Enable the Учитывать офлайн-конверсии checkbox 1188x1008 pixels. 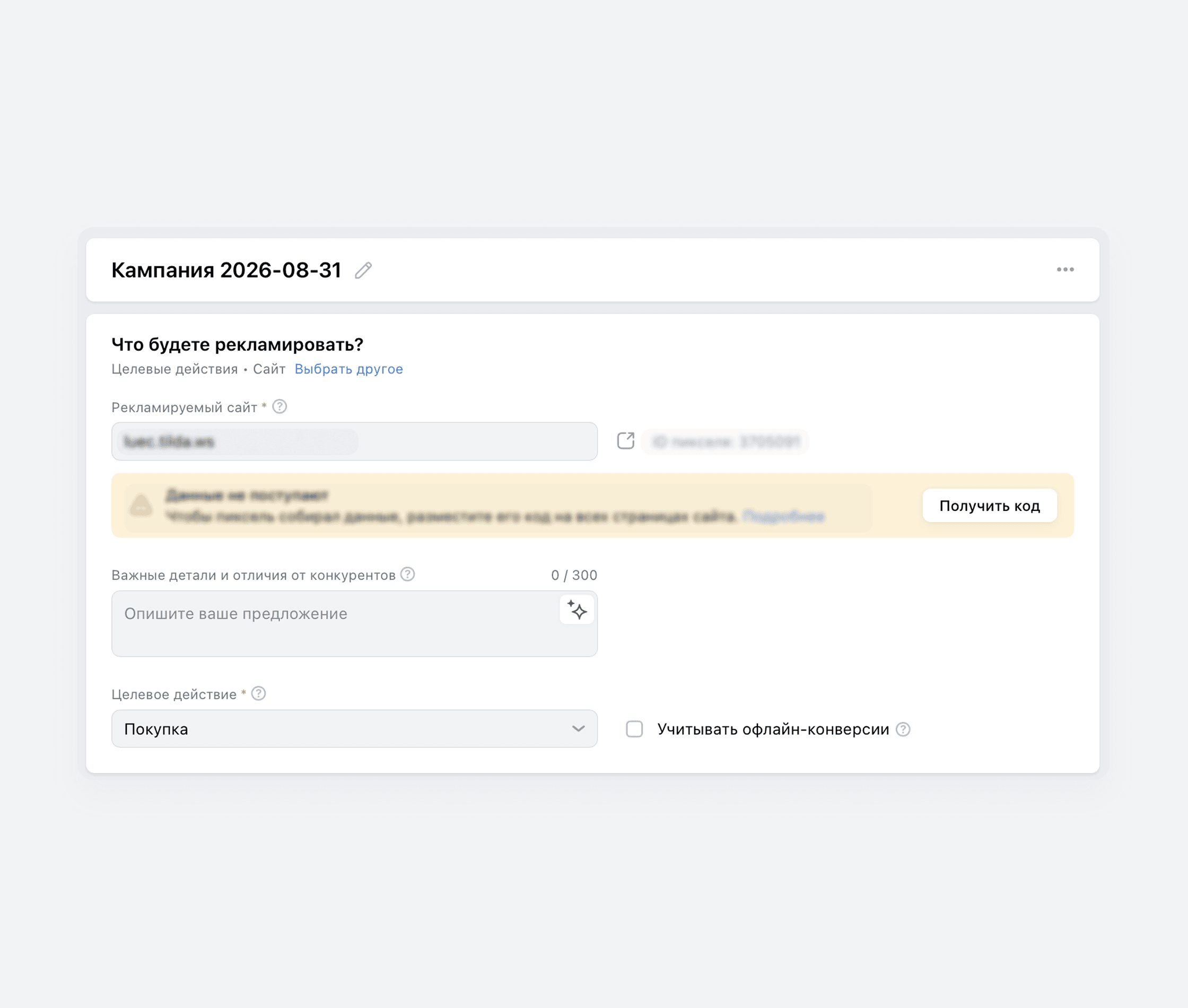(634, 729)
